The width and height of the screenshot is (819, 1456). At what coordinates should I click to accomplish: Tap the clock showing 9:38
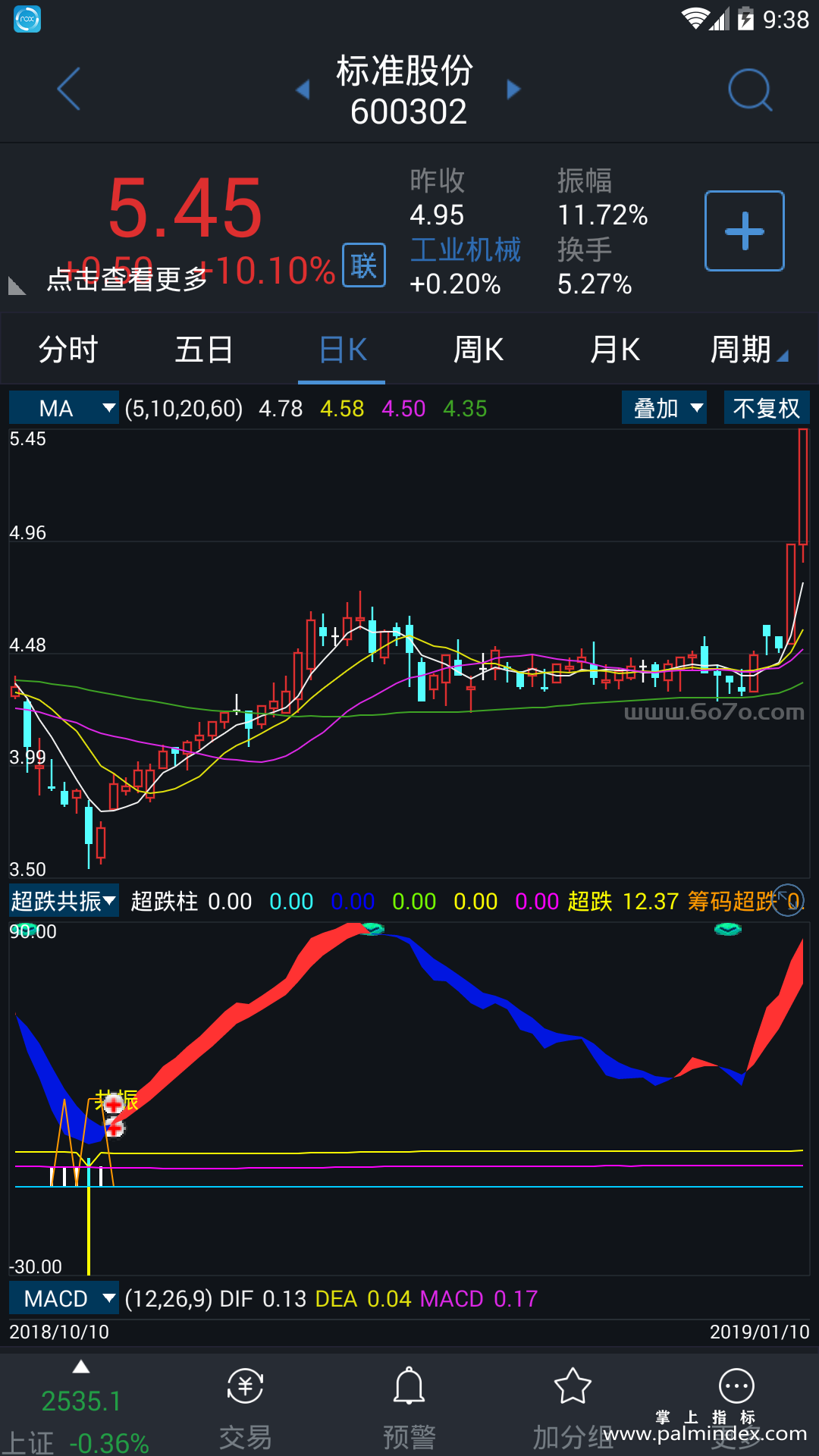click(786, 19)
